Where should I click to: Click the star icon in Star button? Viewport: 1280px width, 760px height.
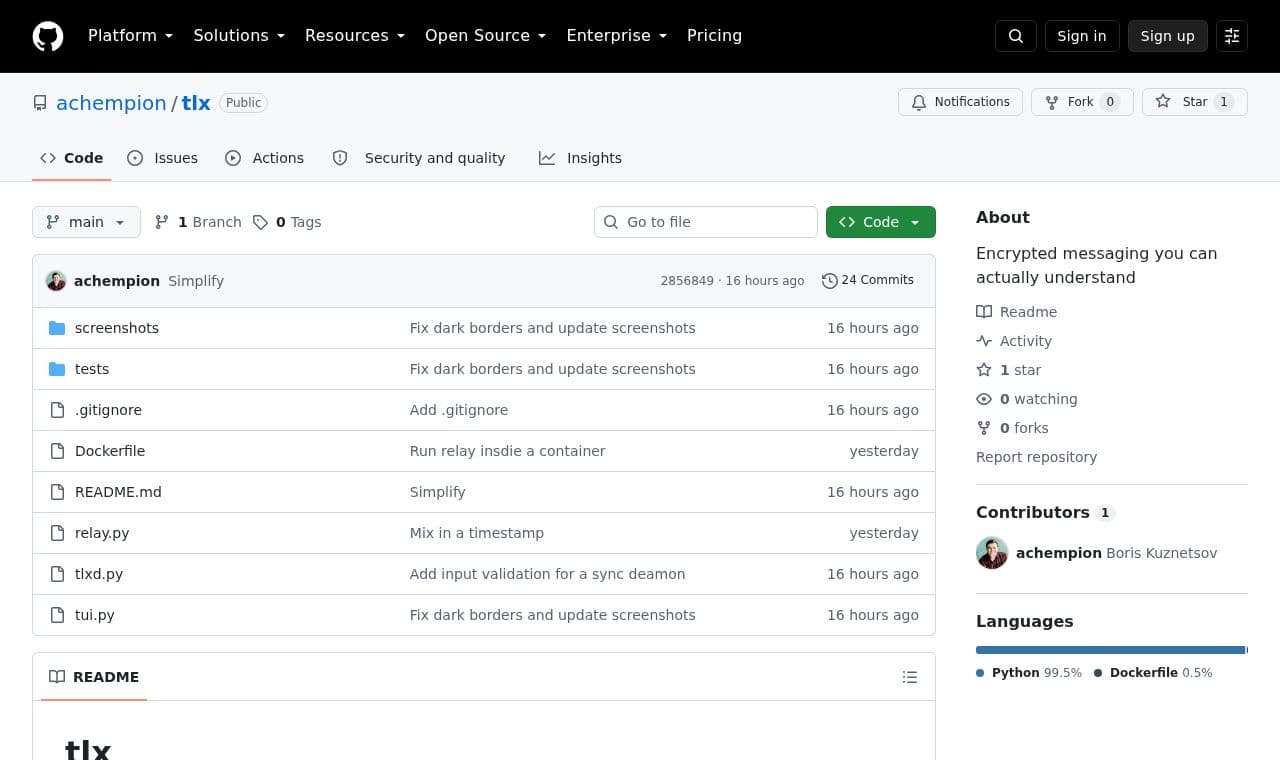pos(1163,101)
